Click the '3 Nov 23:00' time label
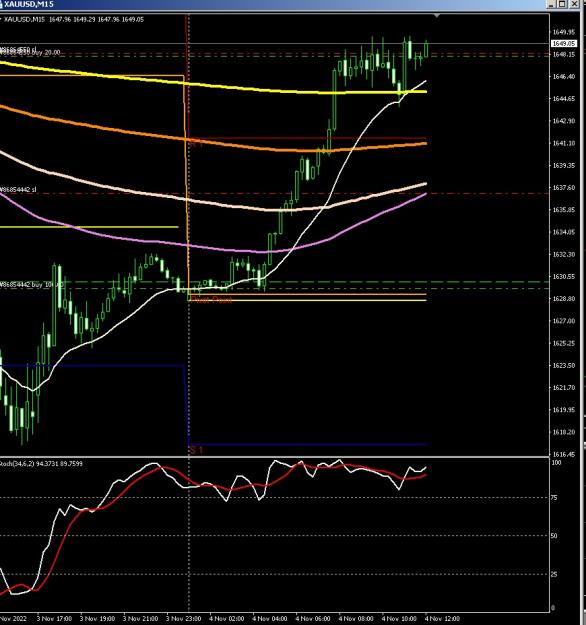 (x=184, y=619)
